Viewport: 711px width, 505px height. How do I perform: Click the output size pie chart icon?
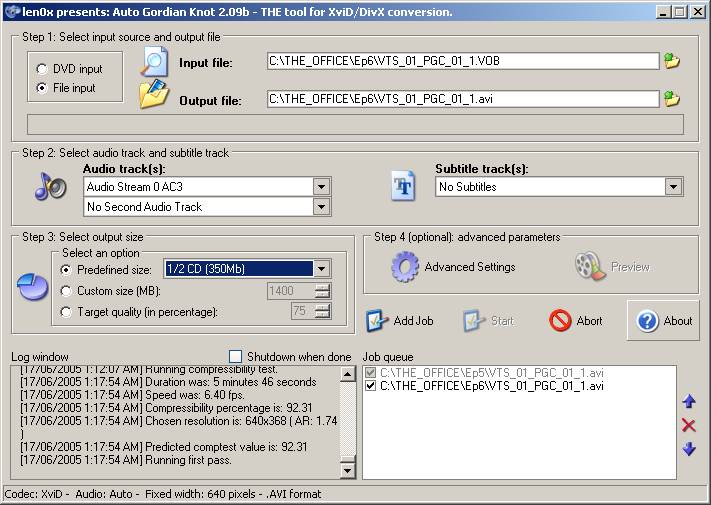[x=33, y=286]
